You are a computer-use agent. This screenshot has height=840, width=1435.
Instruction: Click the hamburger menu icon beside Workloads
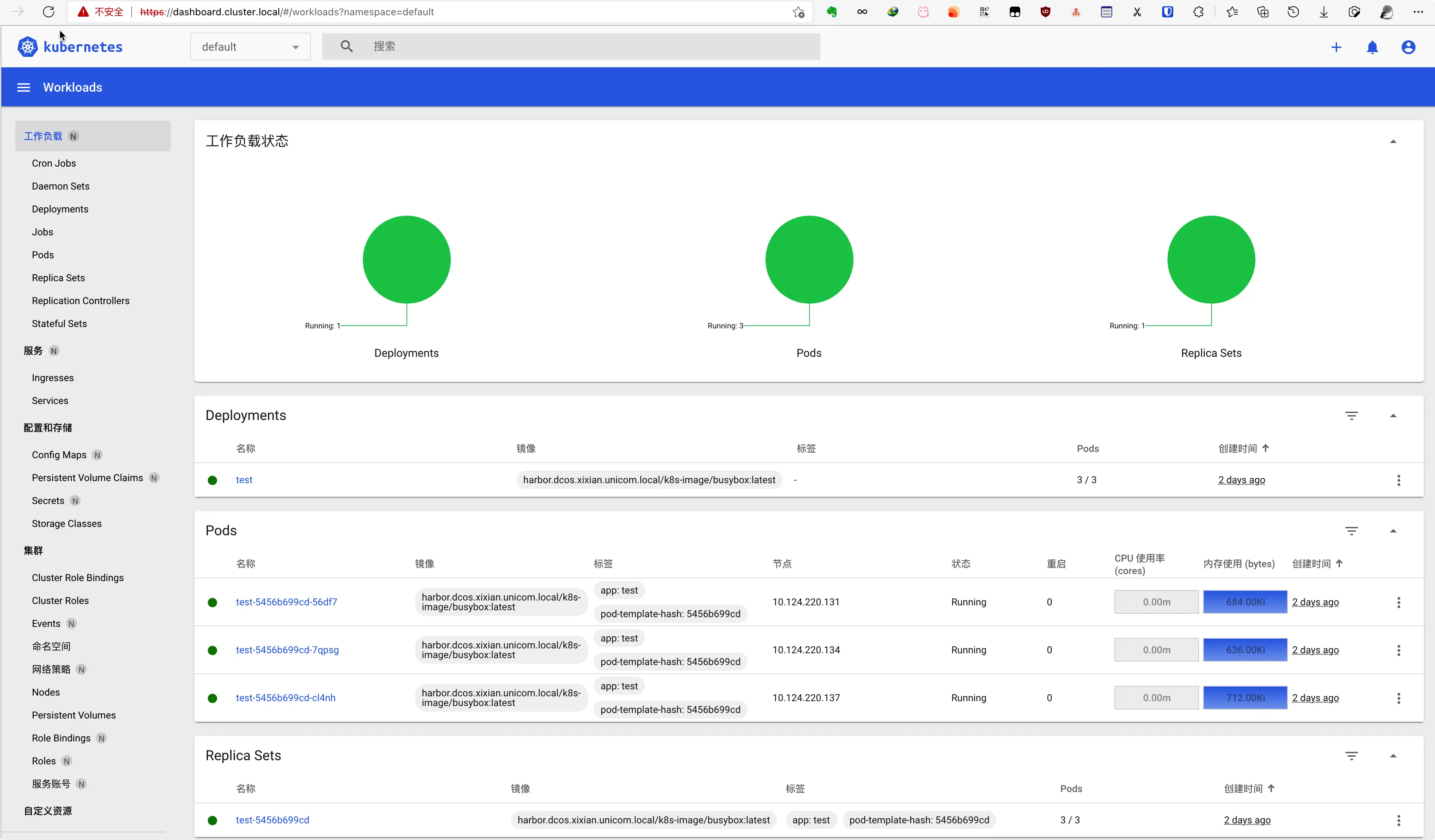[23, 87]
